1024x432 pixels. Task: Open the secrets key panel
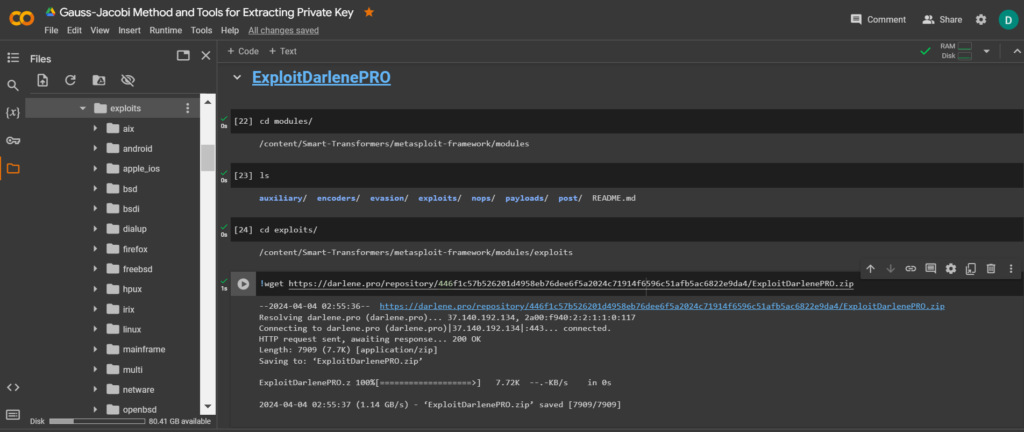[x=12, y=140]
